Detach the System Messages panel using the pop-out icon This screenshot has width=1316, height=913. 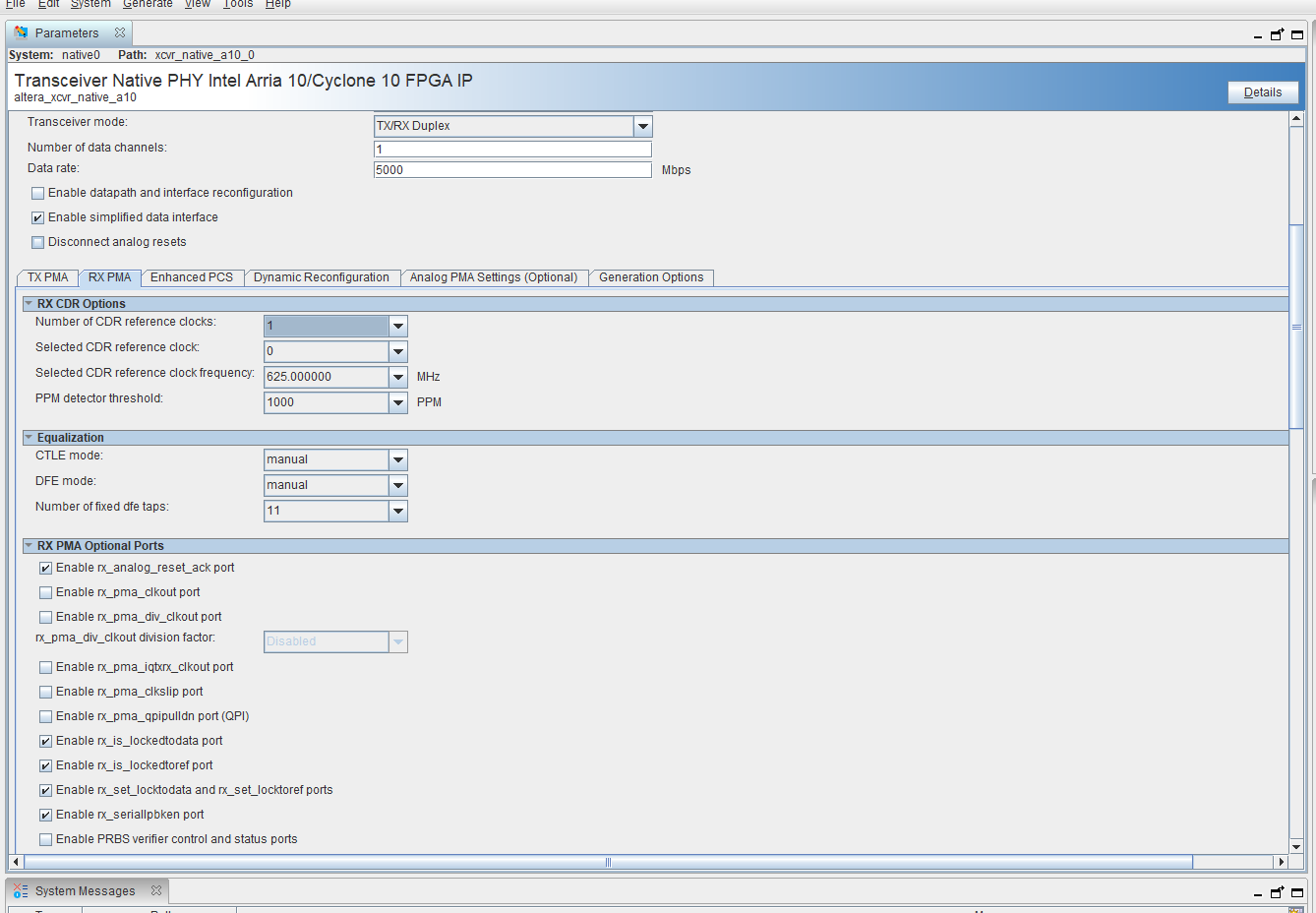[1277, 892]
